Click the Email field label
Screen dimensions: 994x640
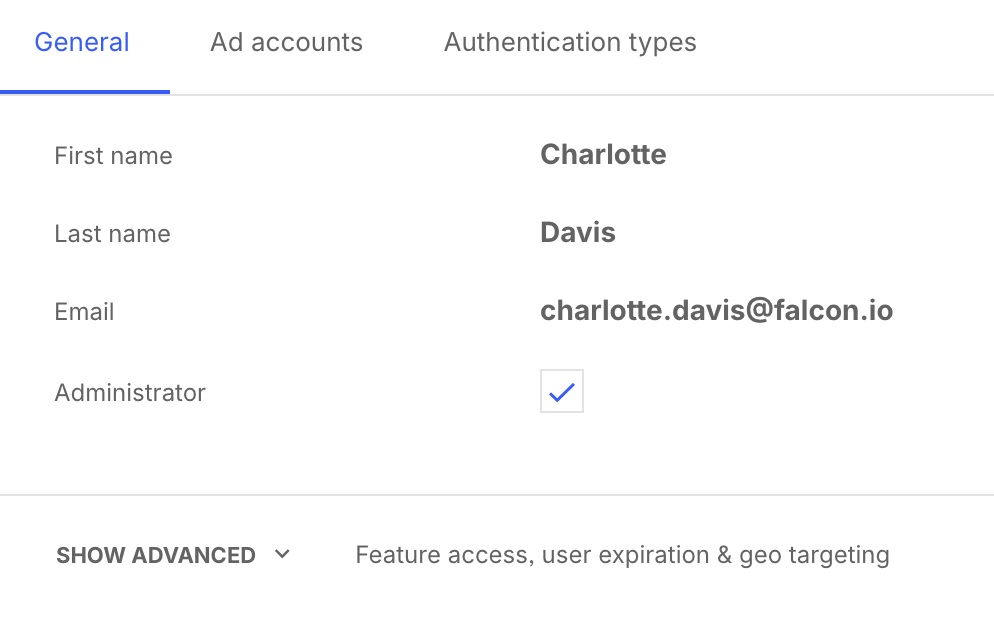[x=84, y=312]
